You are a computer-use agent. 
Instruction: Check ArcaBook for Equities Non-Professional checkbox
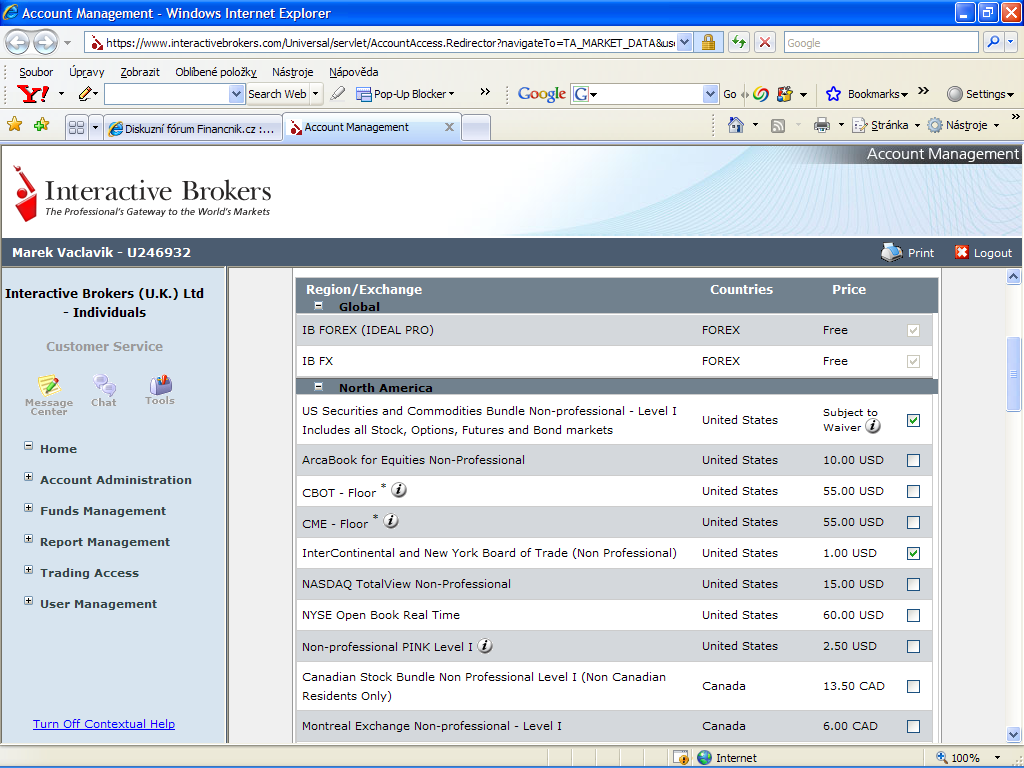click(x=913, y=460)
